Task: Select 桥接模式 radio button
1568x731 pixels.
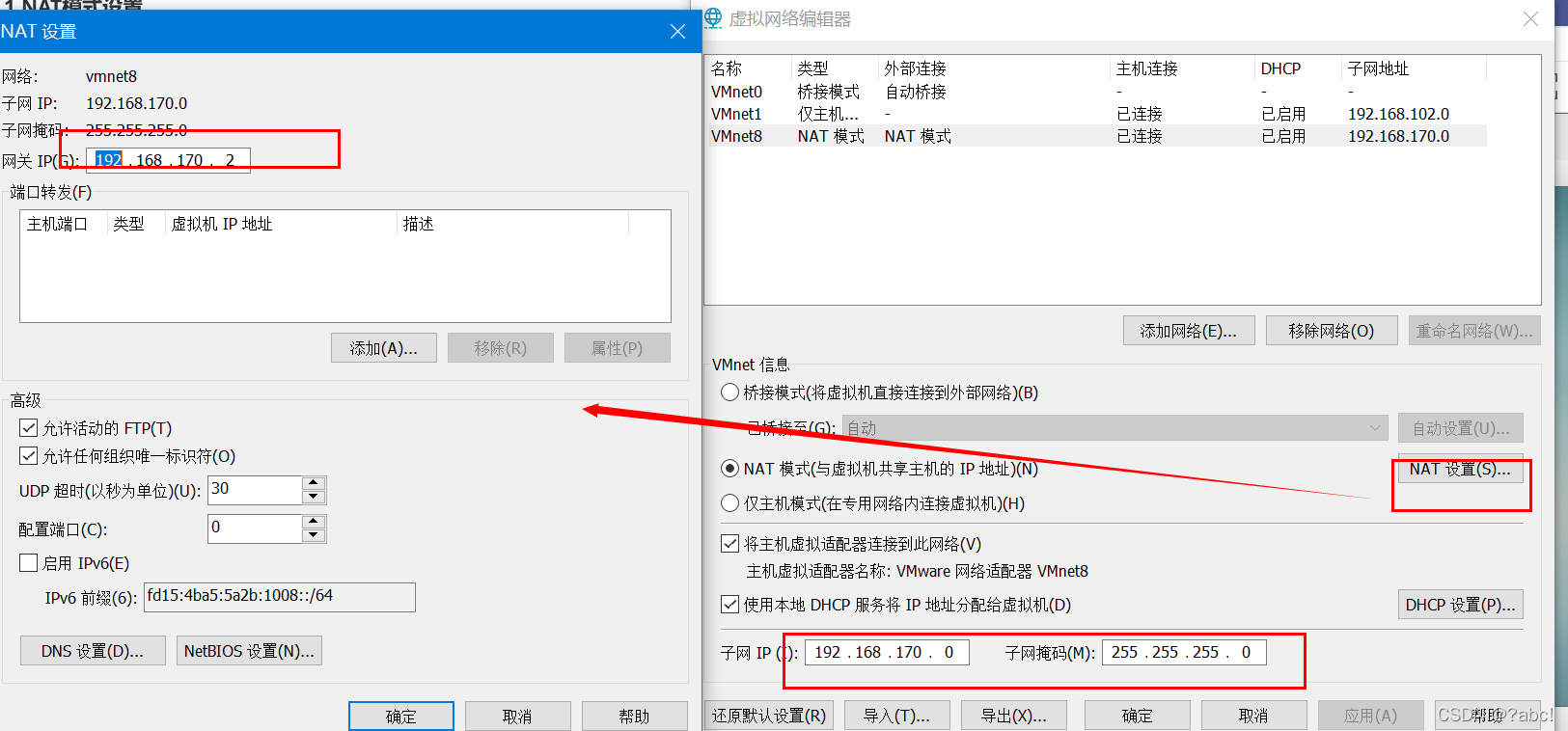Action: tap(730, 393)
